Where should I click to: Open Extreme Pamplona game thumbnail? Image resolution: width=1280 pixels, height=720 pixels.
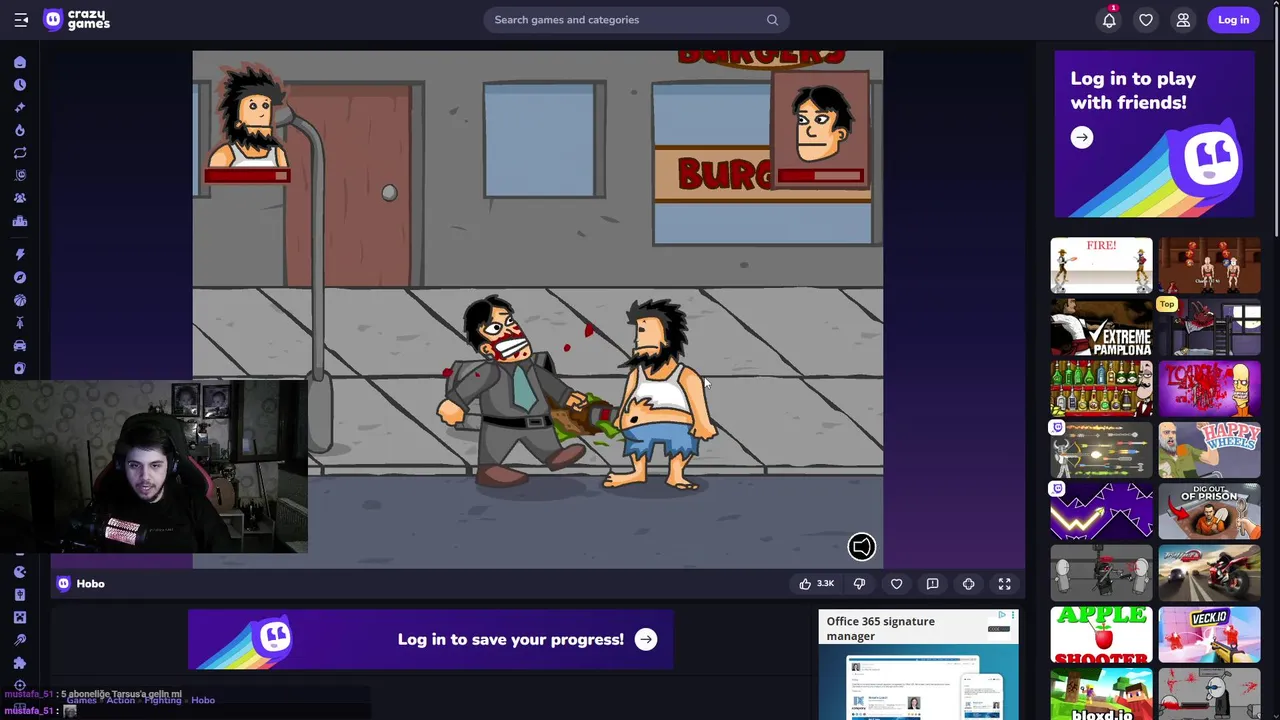1101,327
